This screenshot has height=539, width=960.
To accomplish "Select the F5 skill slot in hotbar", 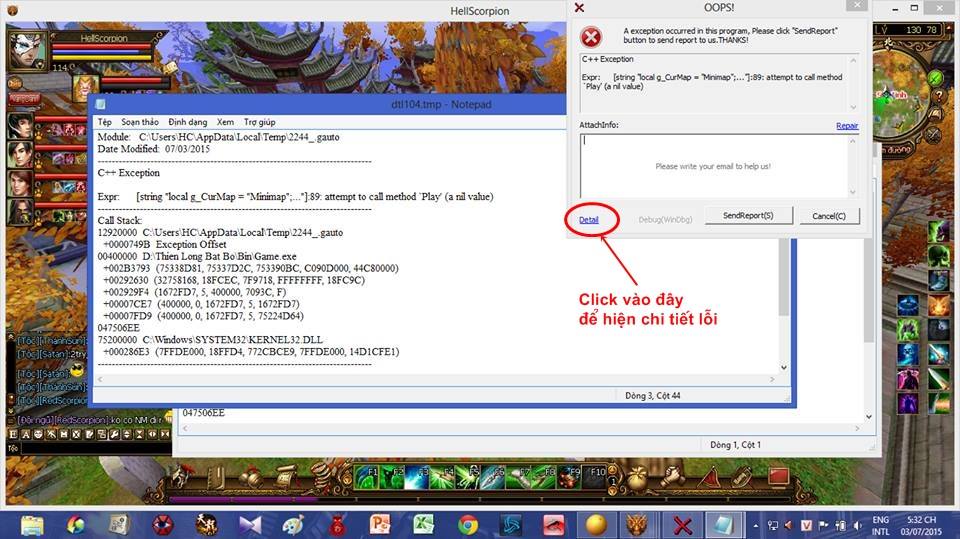I will coord(468,478).
